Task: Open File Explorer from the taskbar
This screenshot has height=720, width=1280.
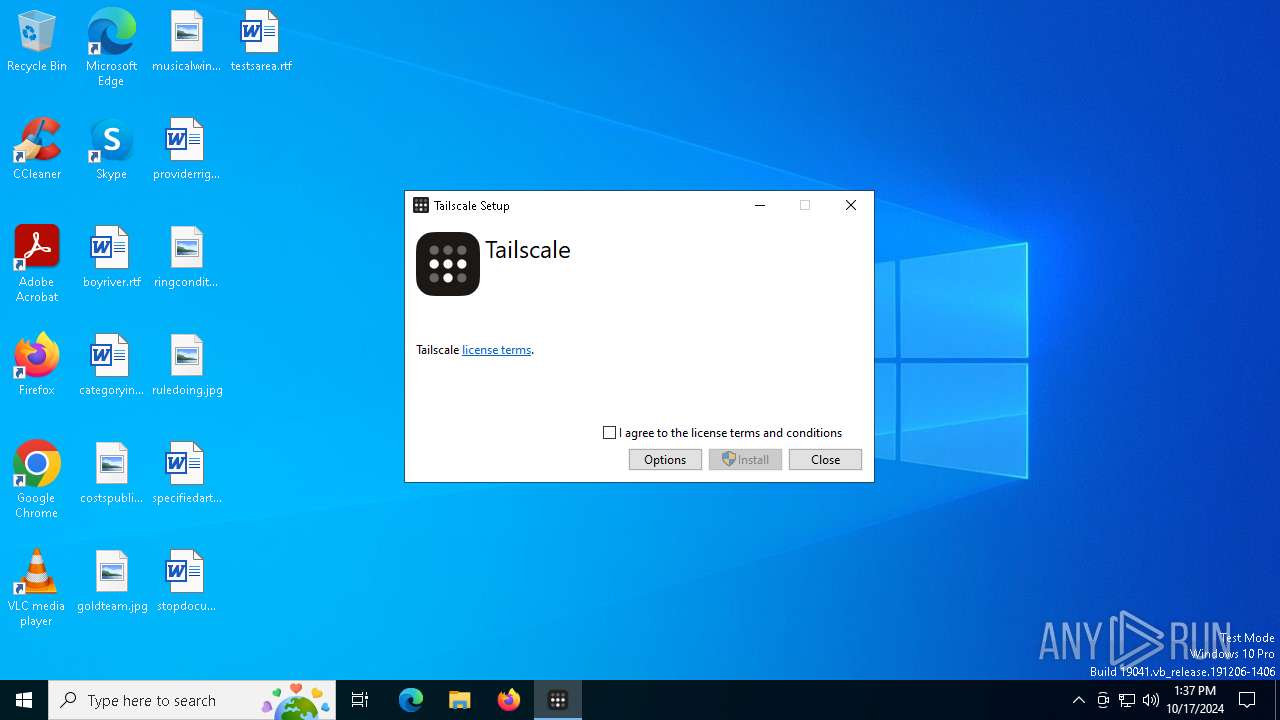Action: click(460, 700)
